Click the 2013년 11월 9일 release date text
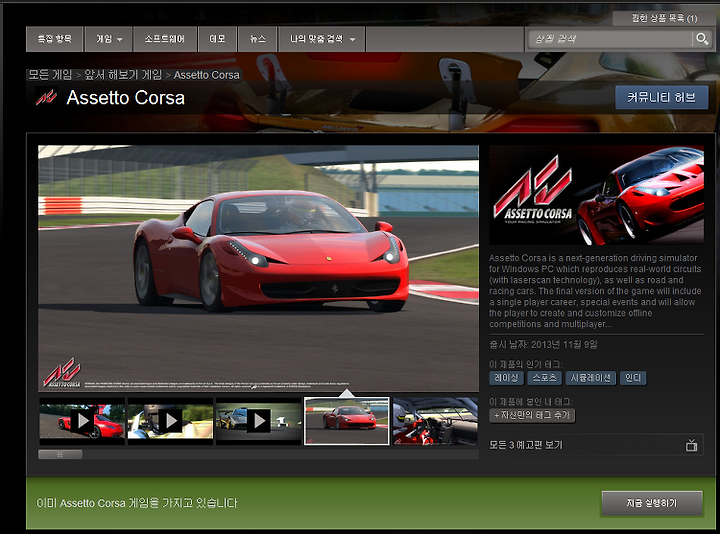 coord(564,344)
